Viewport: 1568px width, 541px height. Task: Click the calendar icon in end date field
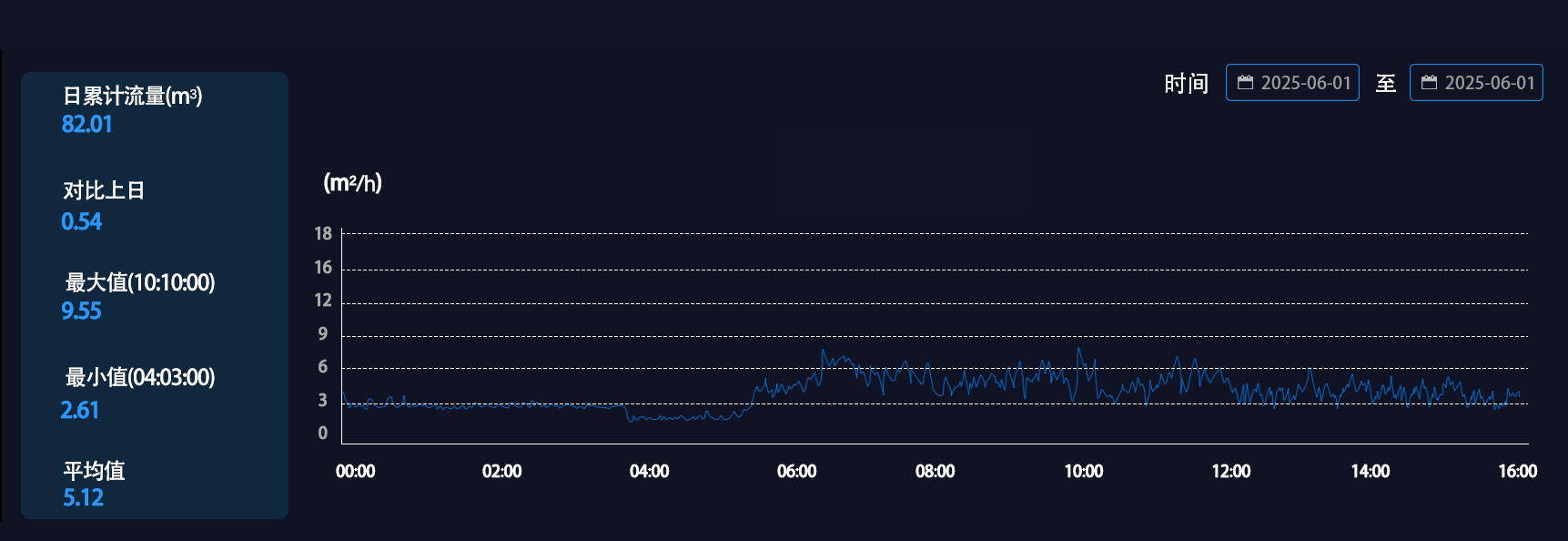[x=1429, y=83]
